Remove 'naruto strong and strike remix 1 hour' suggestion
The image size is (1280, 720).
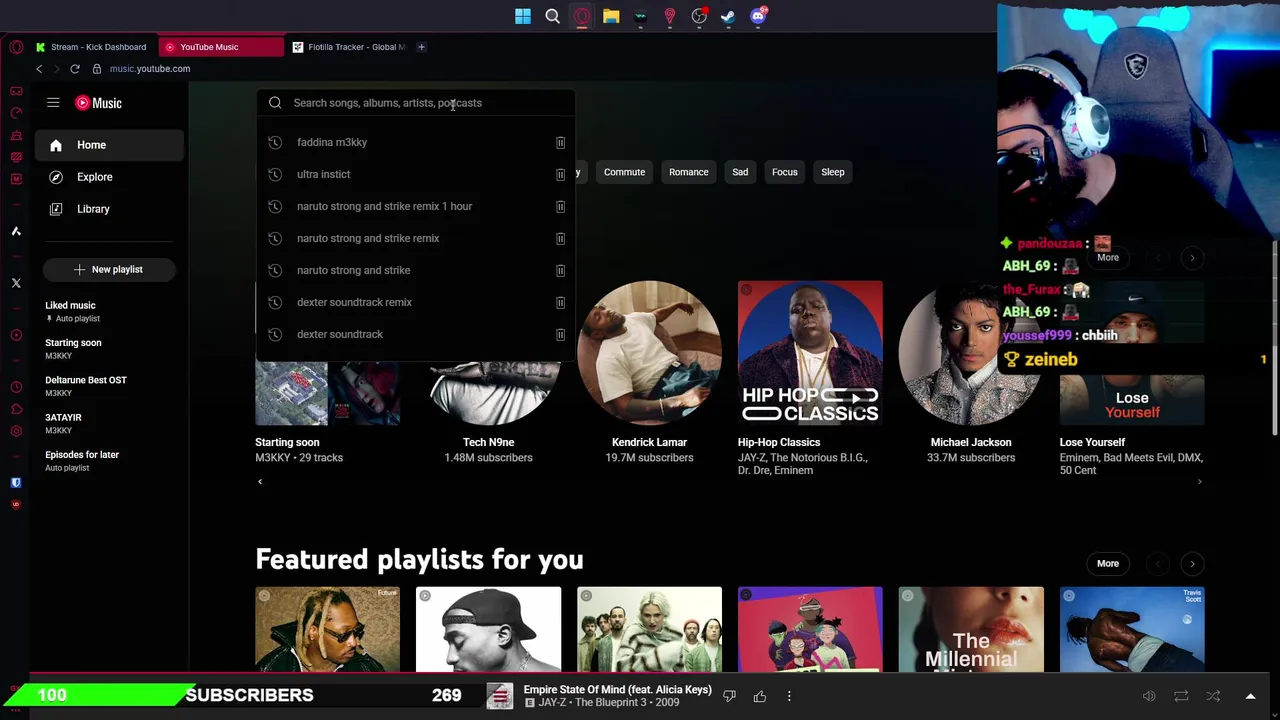tap(560, 206)
